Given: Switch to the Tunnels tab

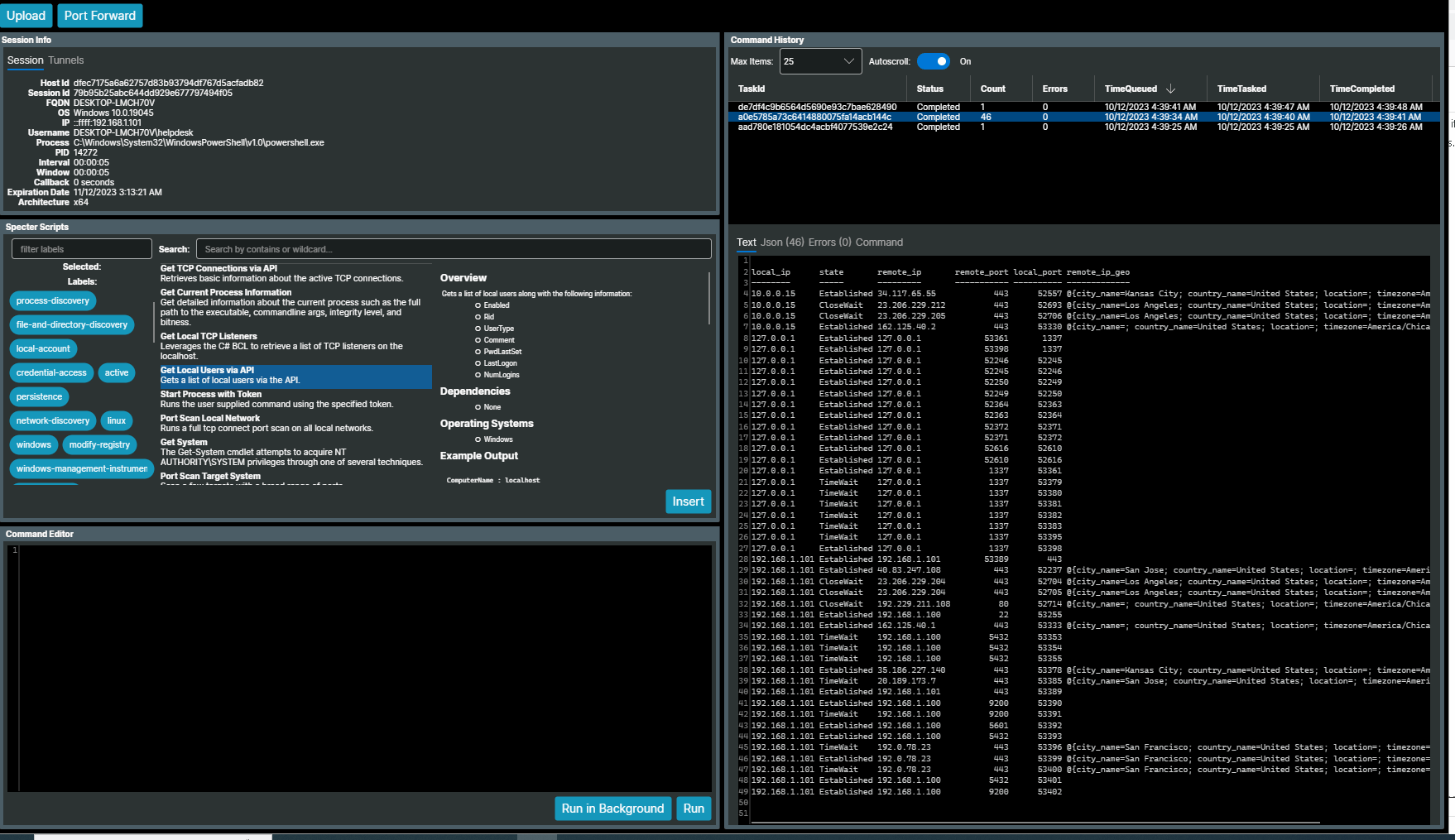Looking at the screenshot, I should [x=66, y=60].
